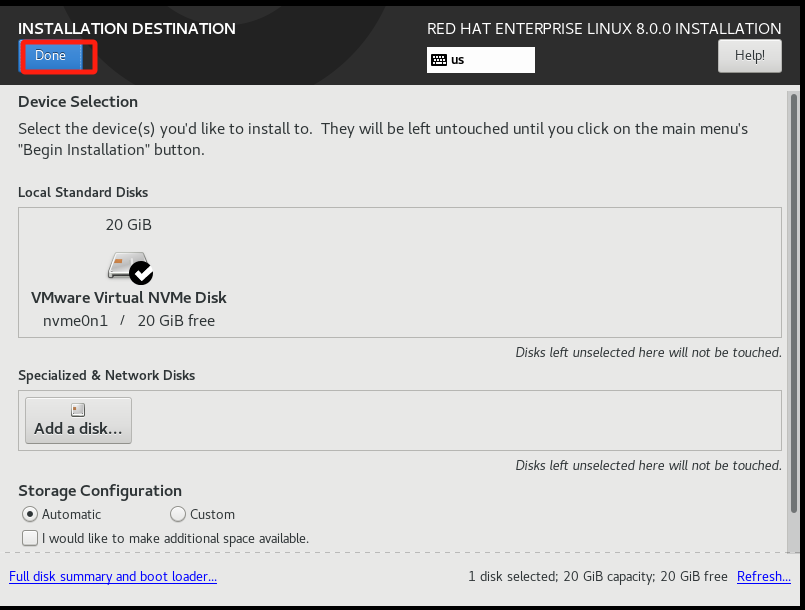Click the "20 GiB" size label above the disk
The image size is (805, 610).
tap(129, 225)
